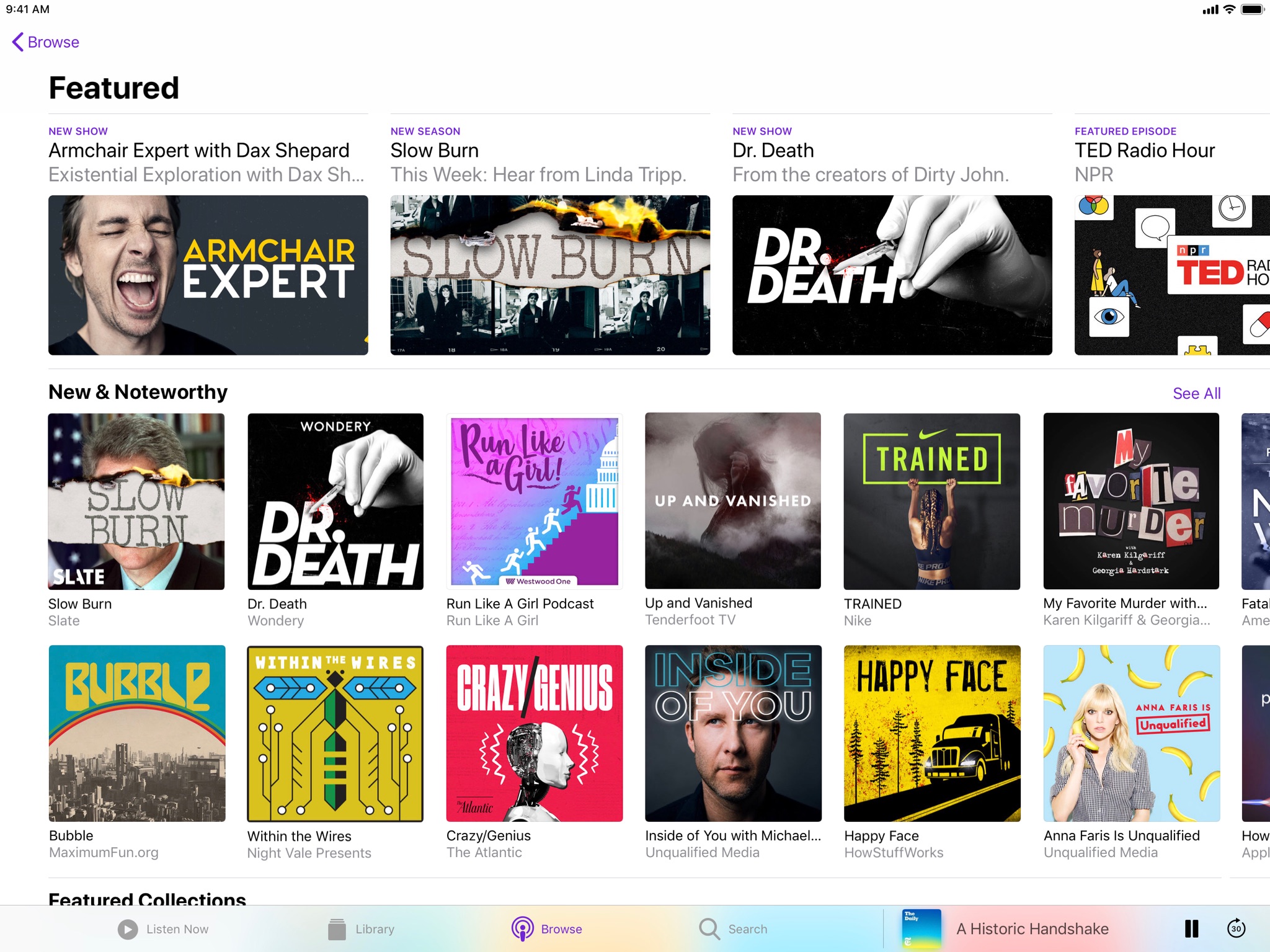Viewport: 1270px width, 952px height.
Task: Open See All for New & Noteworthy
Action: click(1197, 393)
